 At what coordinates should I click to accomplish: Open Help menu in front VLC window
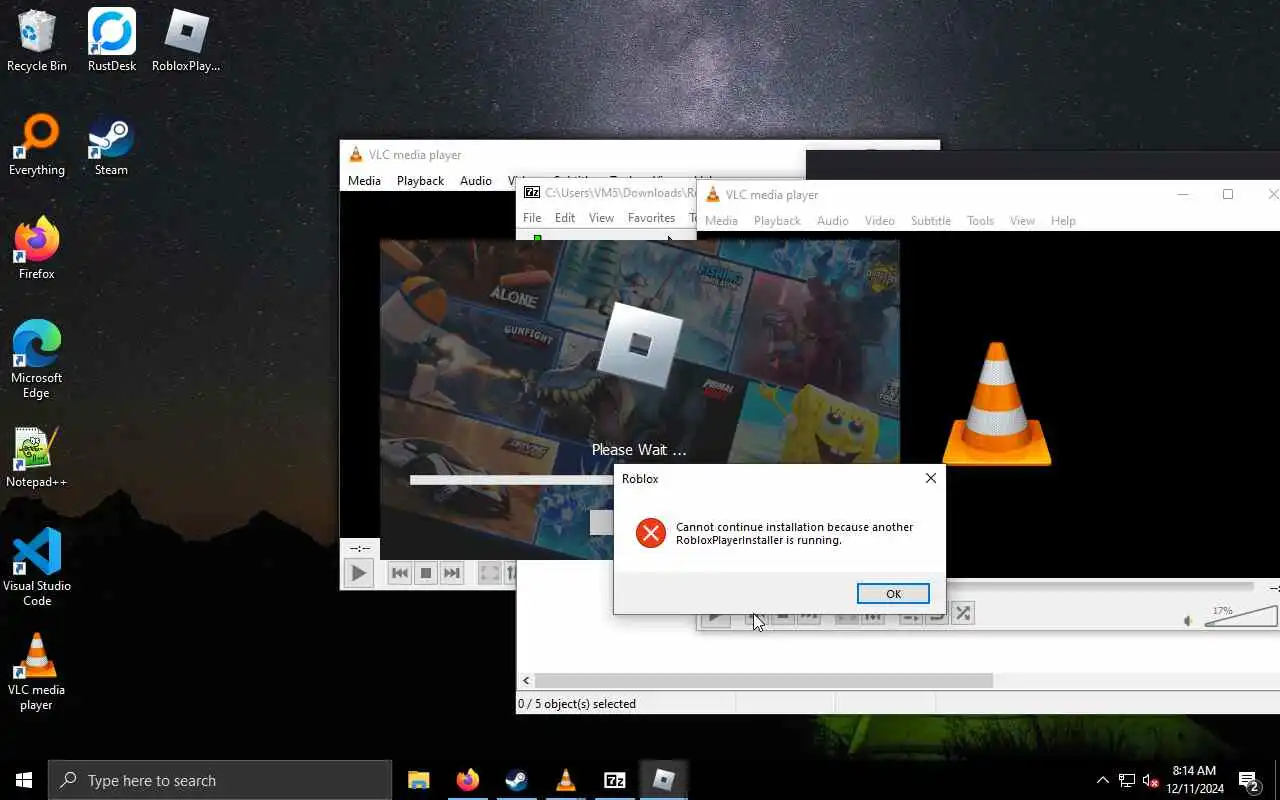click(1063, 221)
